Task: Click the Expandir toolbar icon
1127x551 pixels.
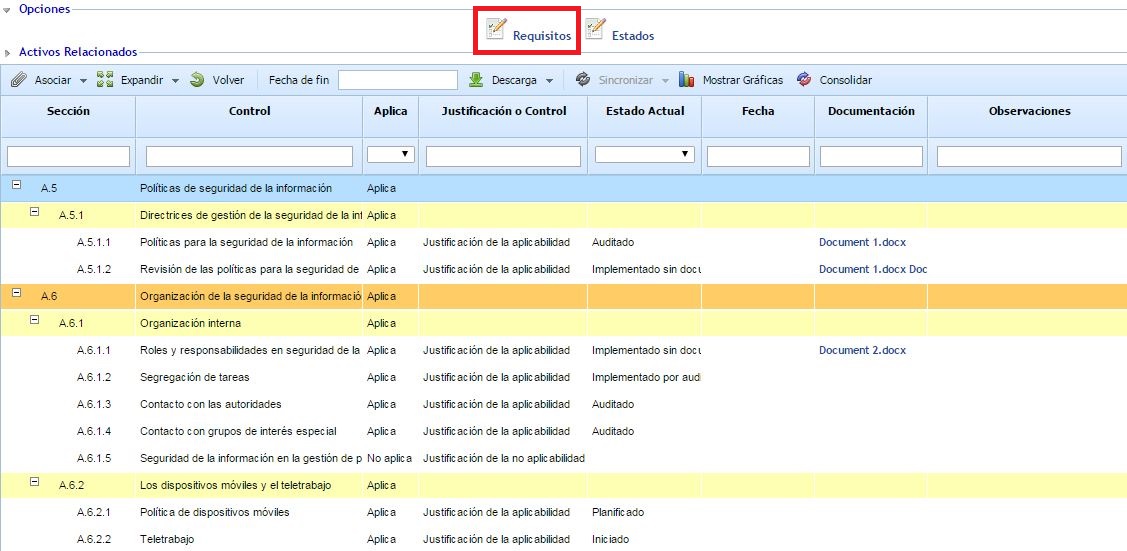Action: 105,80
